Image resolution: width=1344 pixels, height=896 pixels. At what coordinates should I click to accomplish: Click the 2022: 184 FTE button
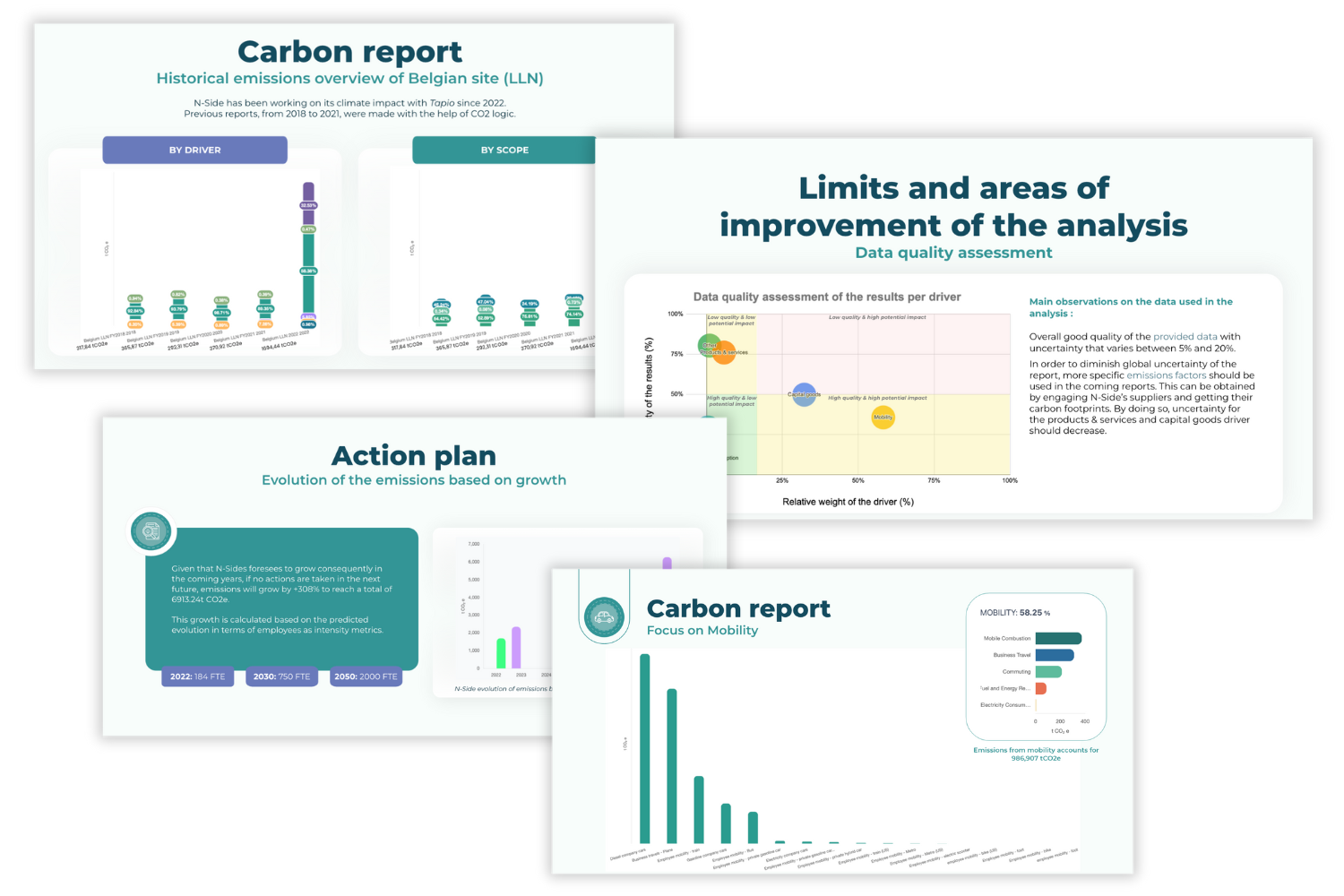(x=197, y=676)
